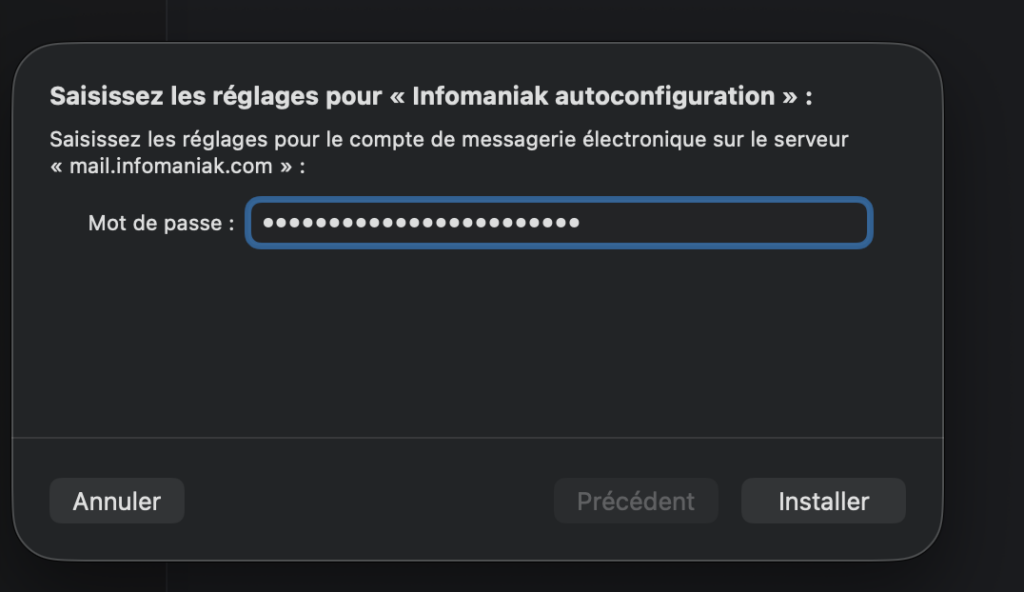Cancel the dialog with Annuler

117,501
